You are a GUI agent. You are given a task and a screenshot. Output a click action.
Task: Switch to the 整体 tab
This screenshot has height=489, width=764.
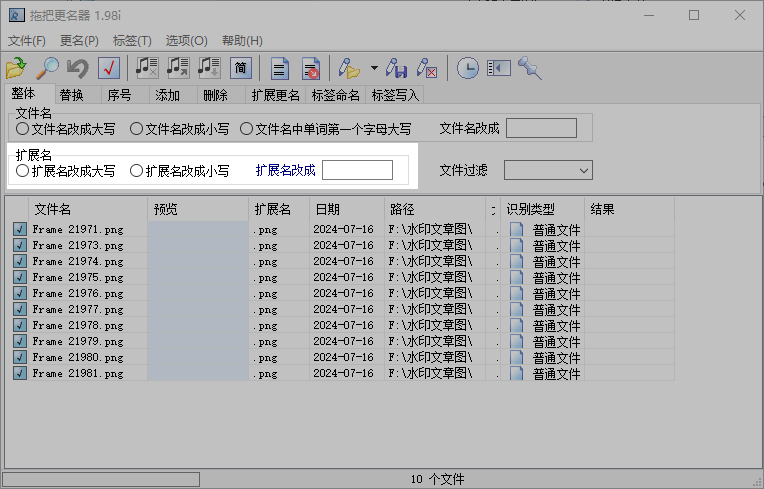(x=28, y=93)
